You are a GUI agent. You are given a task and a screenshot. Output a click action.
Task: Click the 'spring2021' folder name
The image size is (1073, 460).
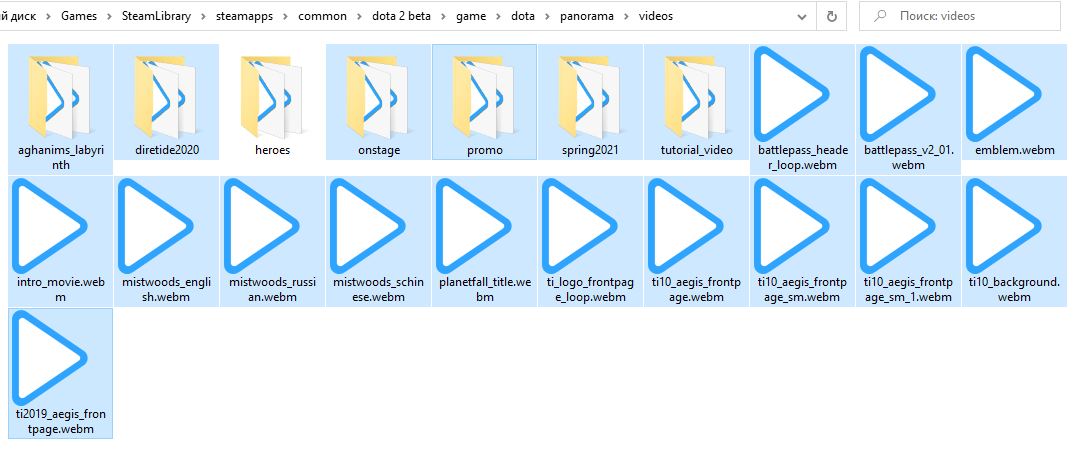pyautogui.click(x=591, y=151)
